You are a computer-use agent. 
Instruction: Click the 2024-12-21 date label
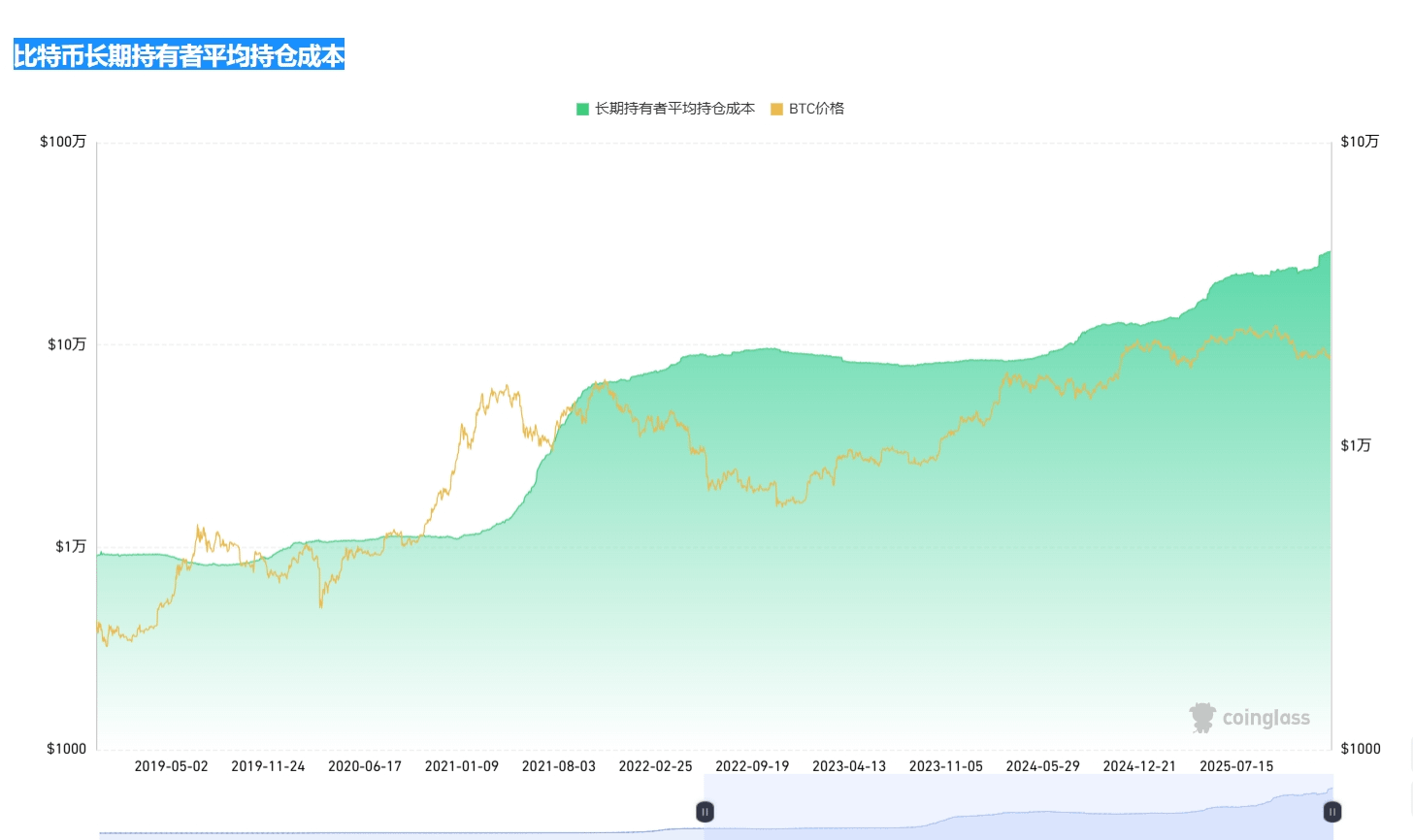tap(1139, 766)
